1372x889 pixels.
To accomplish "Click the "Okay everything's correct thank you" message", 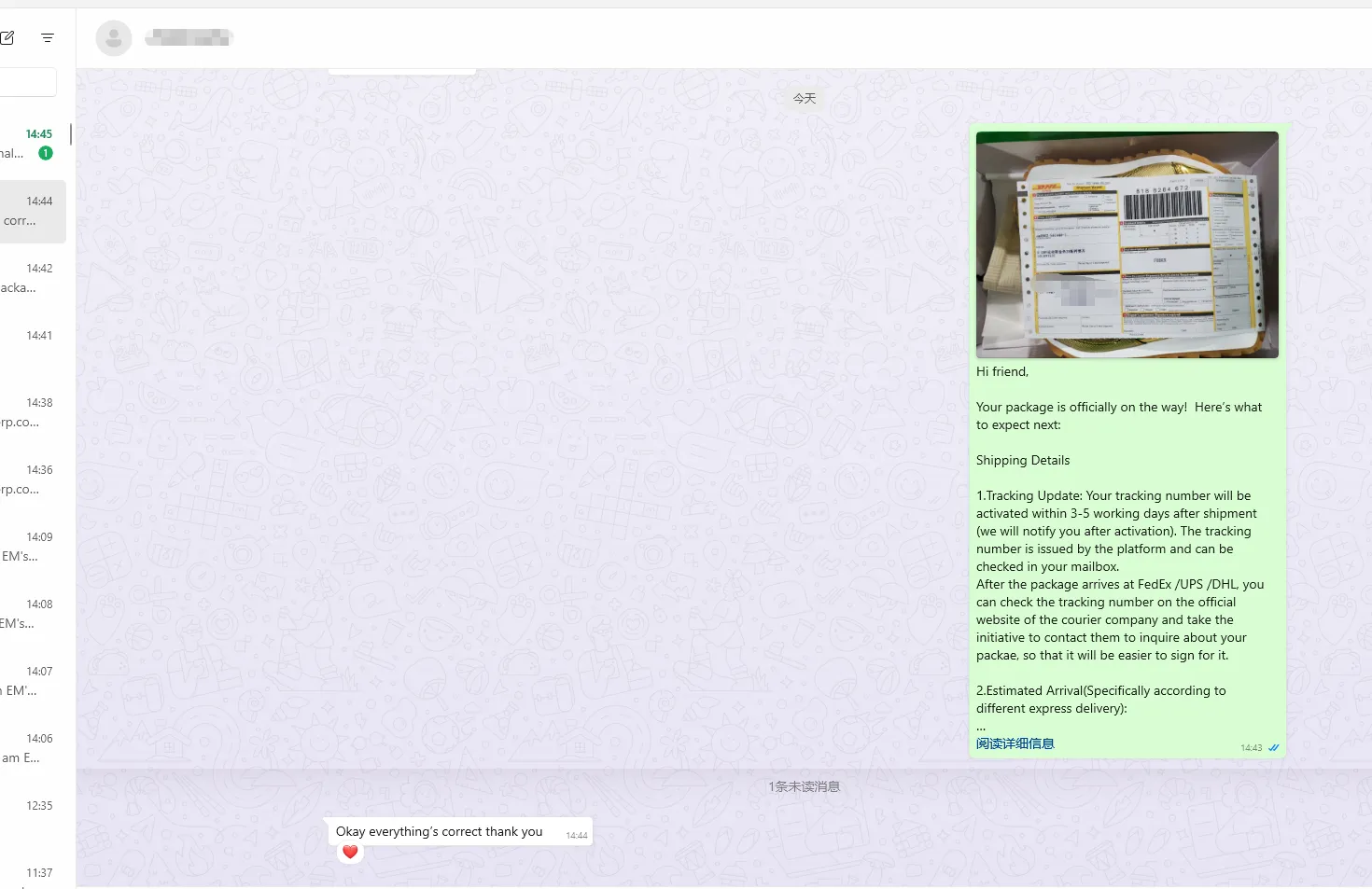I will 440,832.
